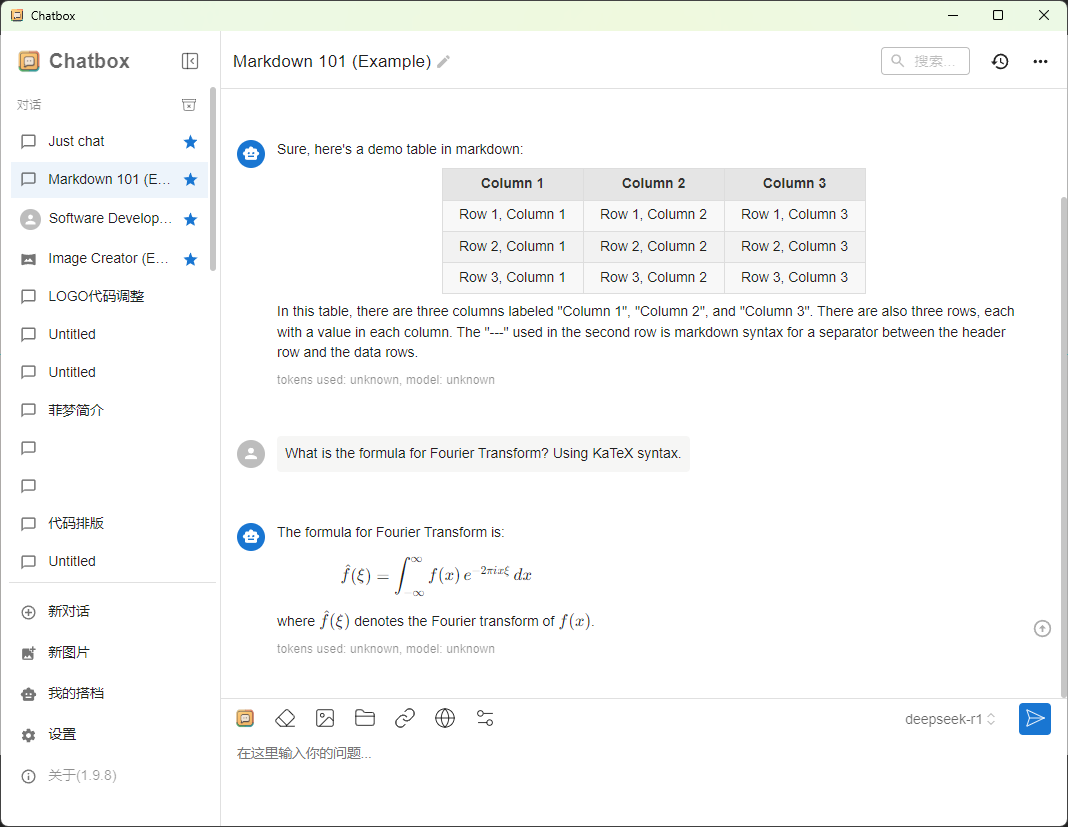Viewport: 1068px width, 827px height.
Task: Toggle the star on Image Creator conversation
Action: pyautogui.click(x=191, y=259)
